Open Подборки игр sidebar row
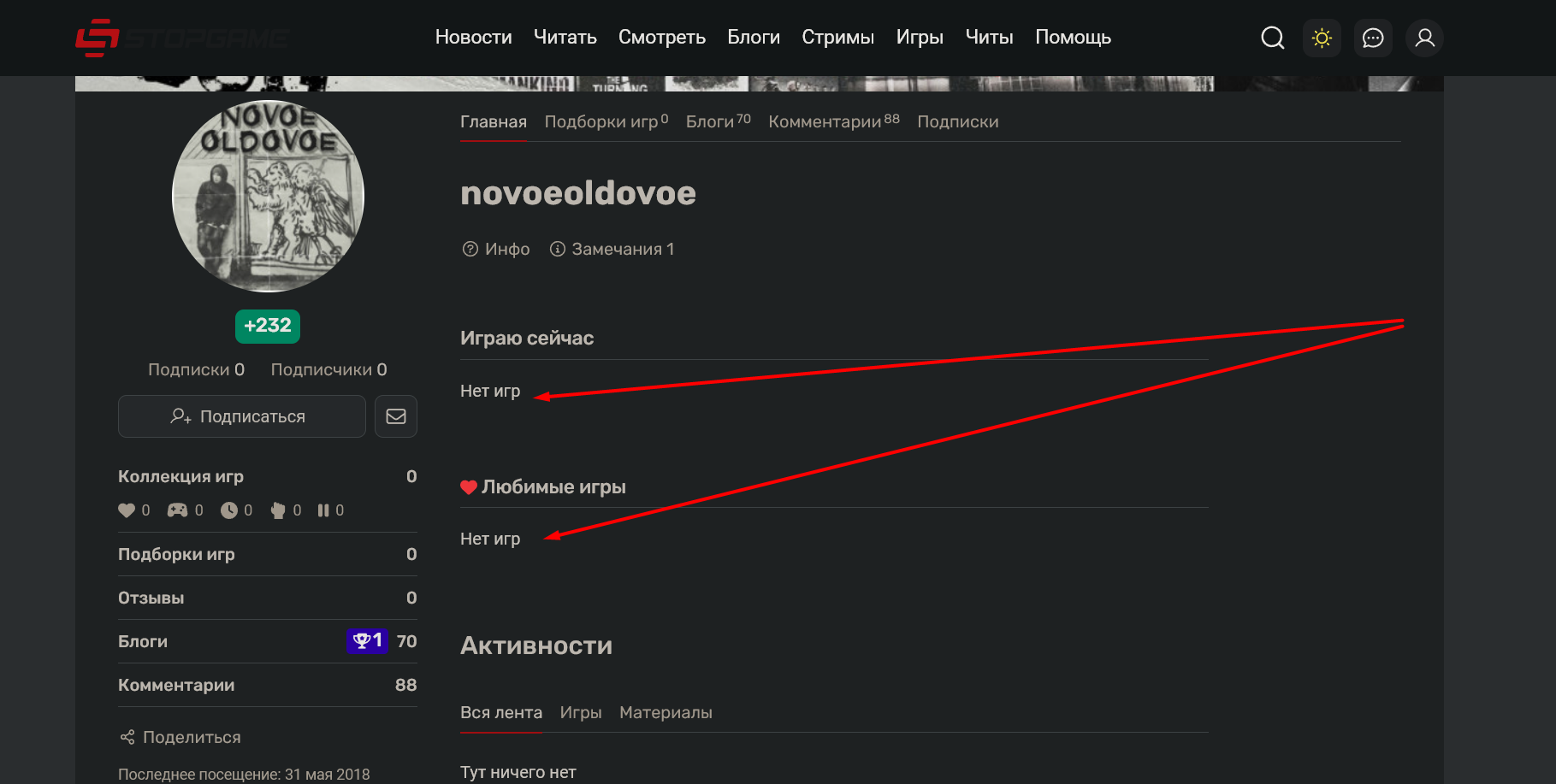 point(268,554)
